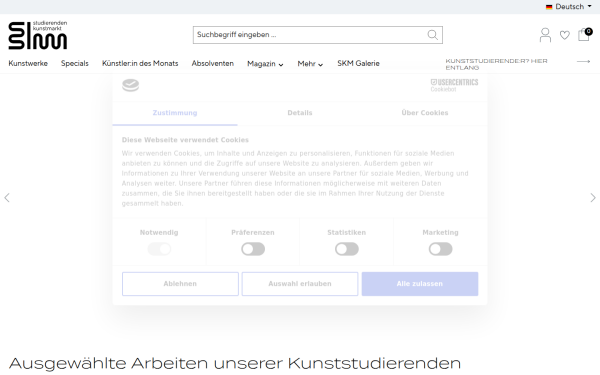The height and width of the screenshot is (375, 600).
Task: Open the Kunstwerke menu item
Action: coord(28,63)
